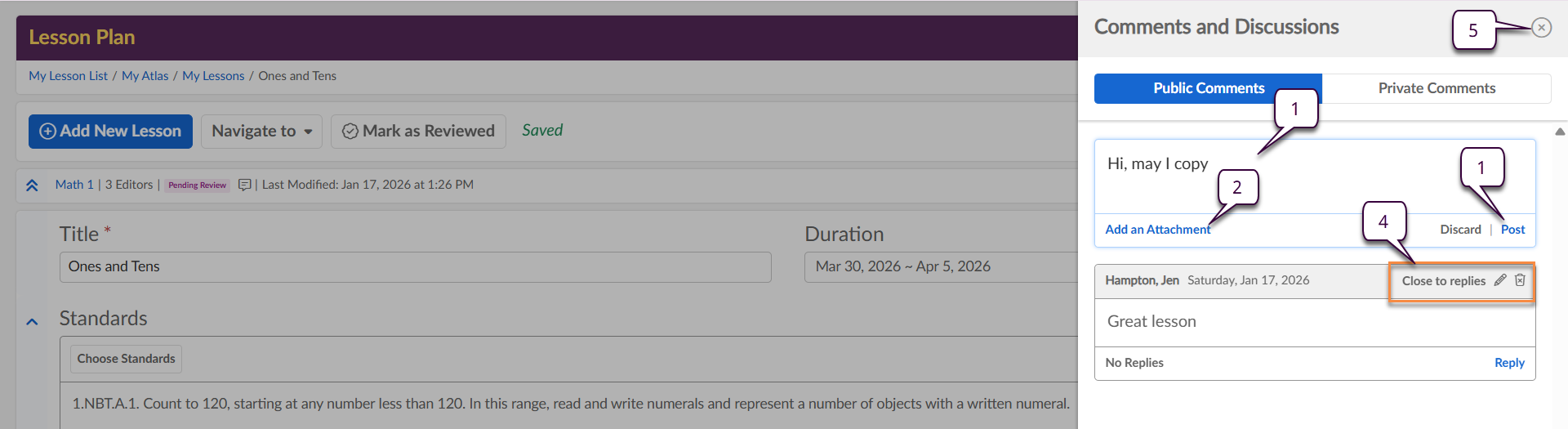Screen dimensions: 1568x429
Task: Post the comment
Action: coord(1512,230)
